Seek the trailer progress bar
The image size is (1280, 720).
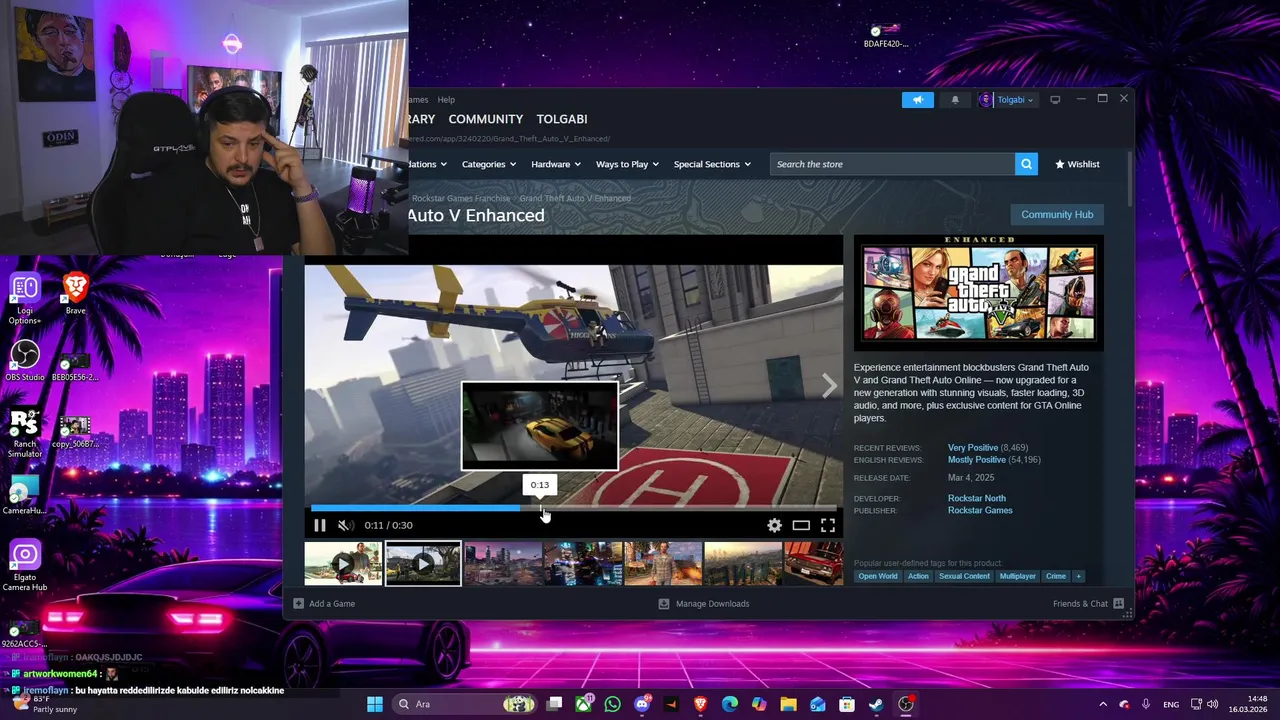[x=574, y=508]
